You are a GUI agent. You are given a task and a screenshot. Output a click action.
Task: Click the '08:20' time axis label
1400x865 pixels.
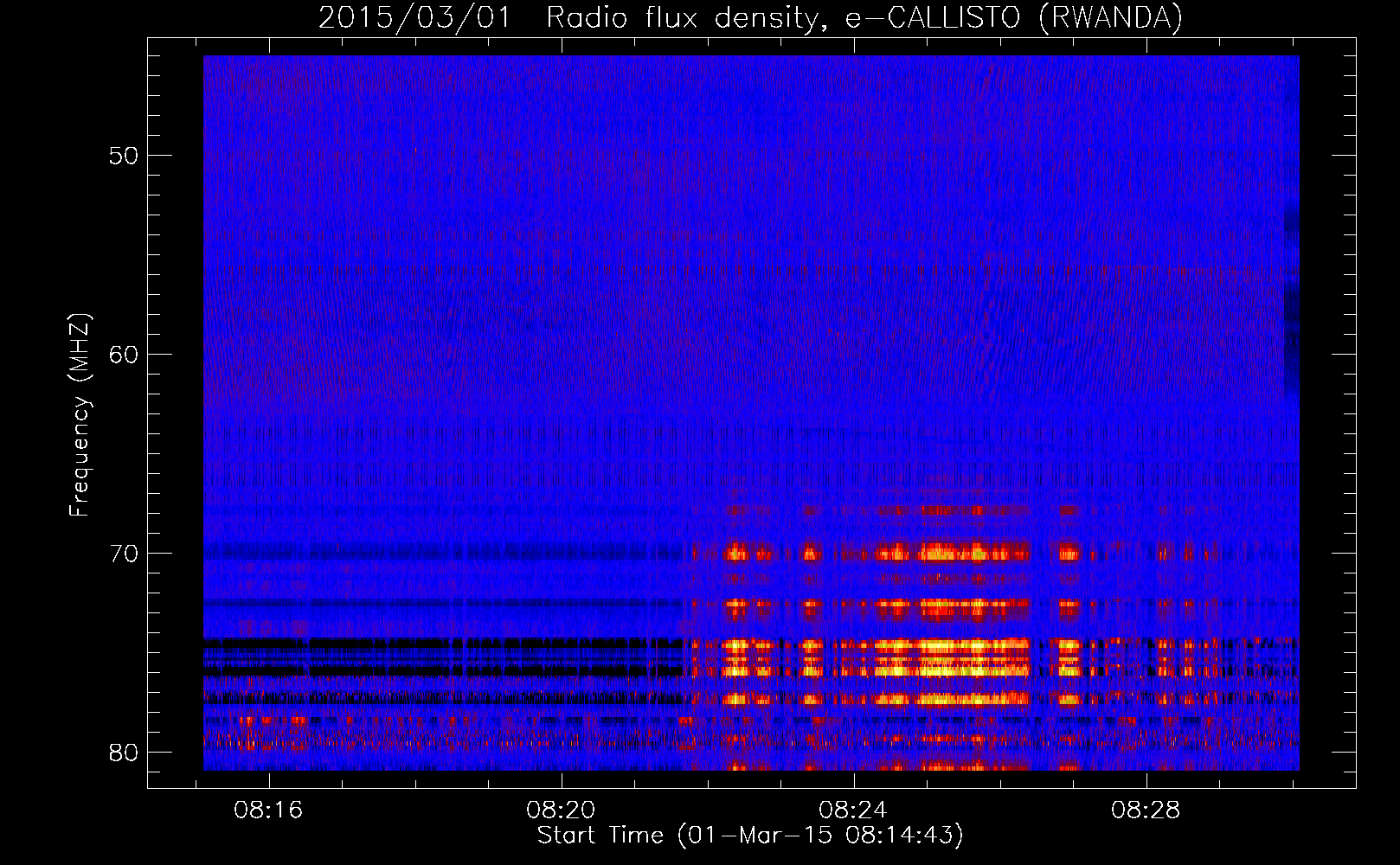[561, 811]
